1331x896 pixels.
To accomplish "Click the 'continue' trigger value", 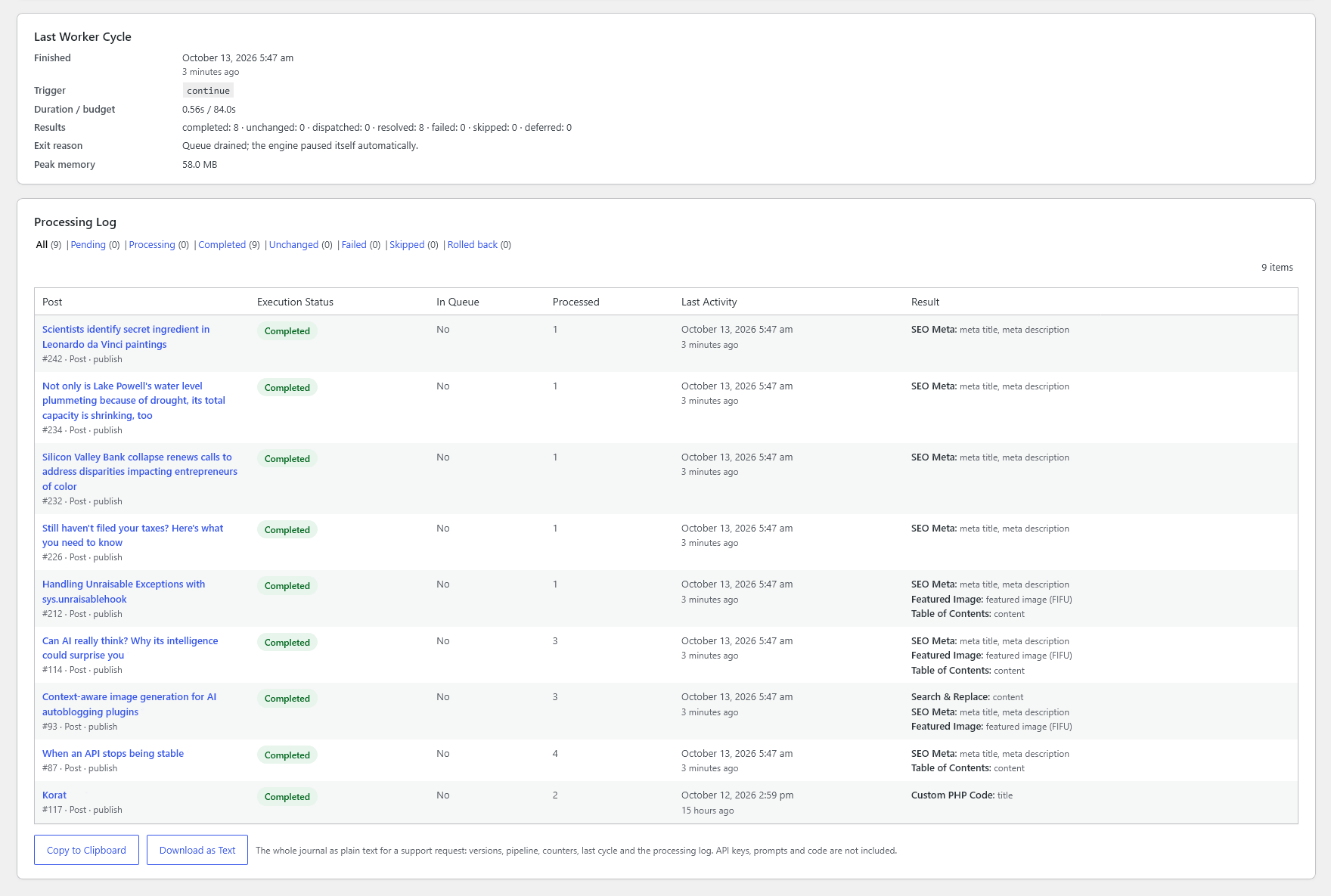I will [x=208, y=91].
